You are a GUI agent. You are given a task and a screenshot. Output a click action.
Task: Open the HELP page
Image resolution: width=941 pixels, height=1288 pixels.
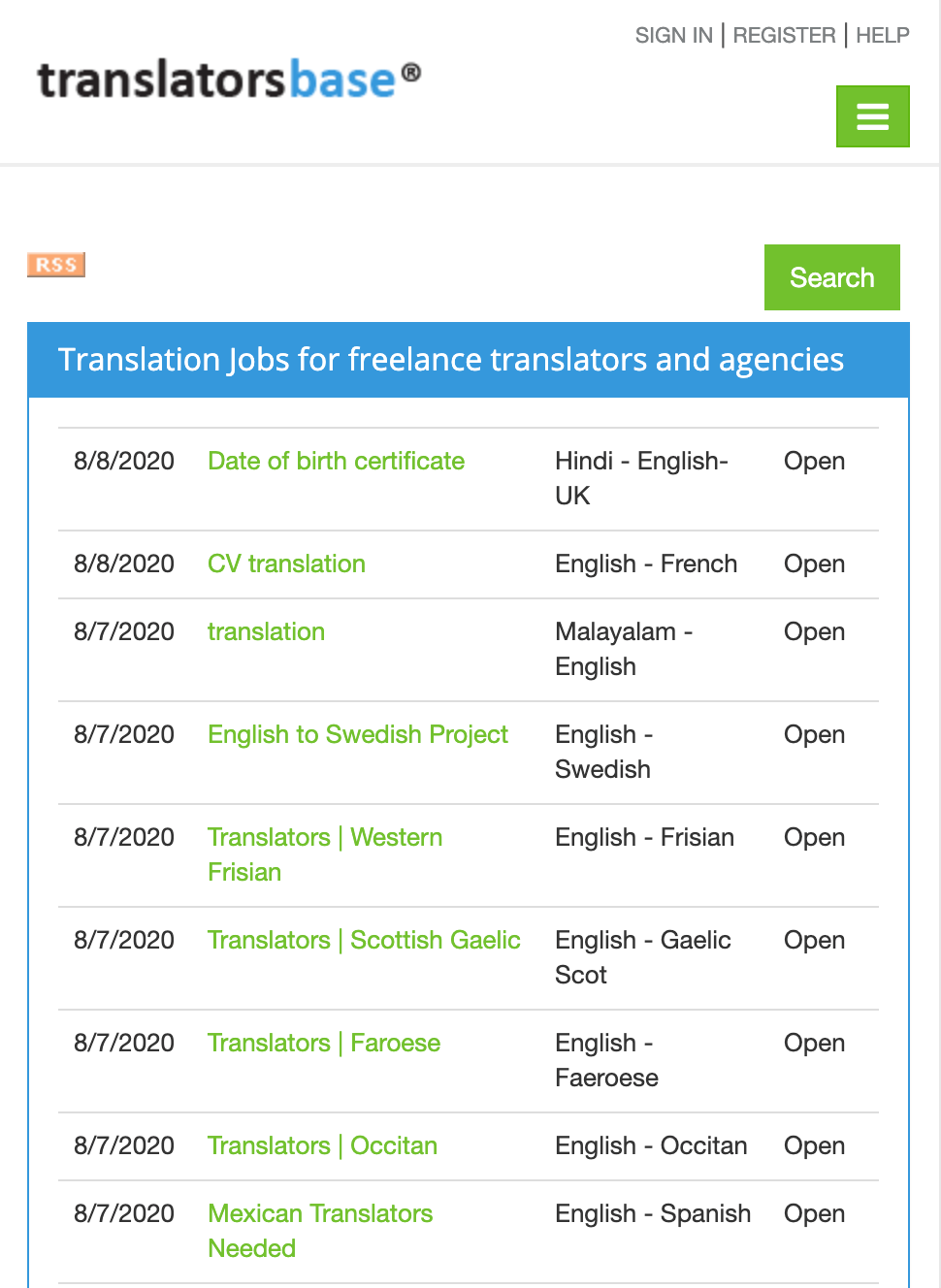[x=882, y=35]
